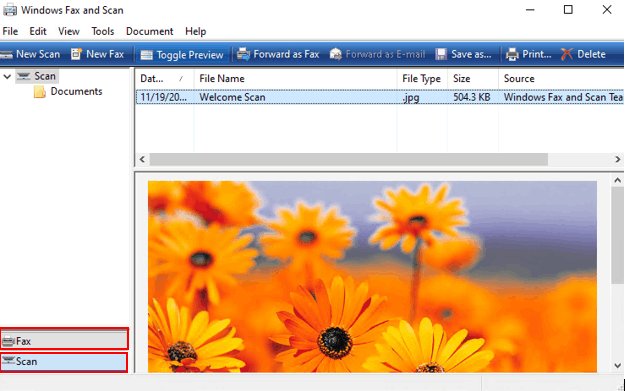The image size is (626, 391).
Task: Click the orange flowers preview image
Action: pyautogui.click(x=372, y=276)
